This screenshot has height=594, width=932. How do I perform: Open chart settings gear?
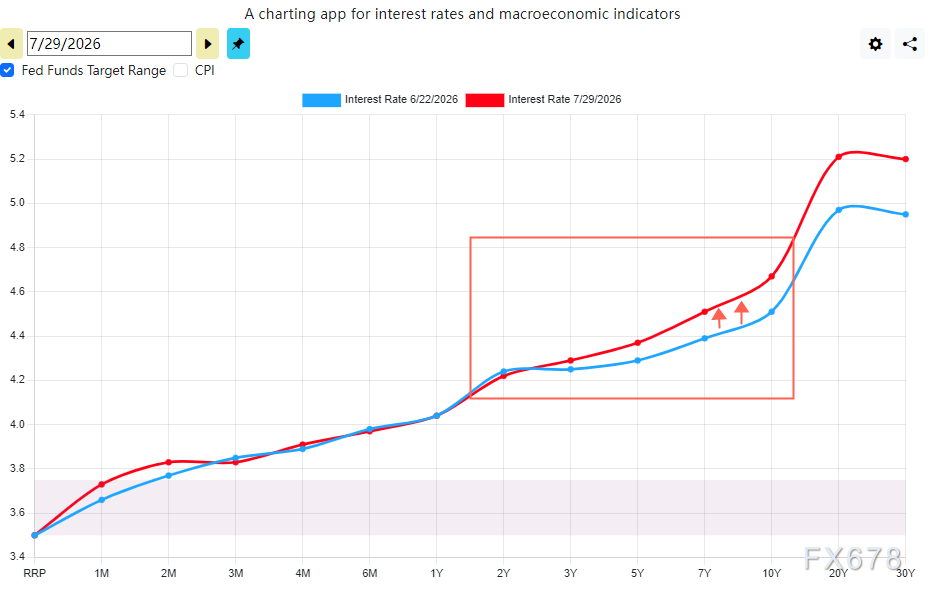(875, 44)
